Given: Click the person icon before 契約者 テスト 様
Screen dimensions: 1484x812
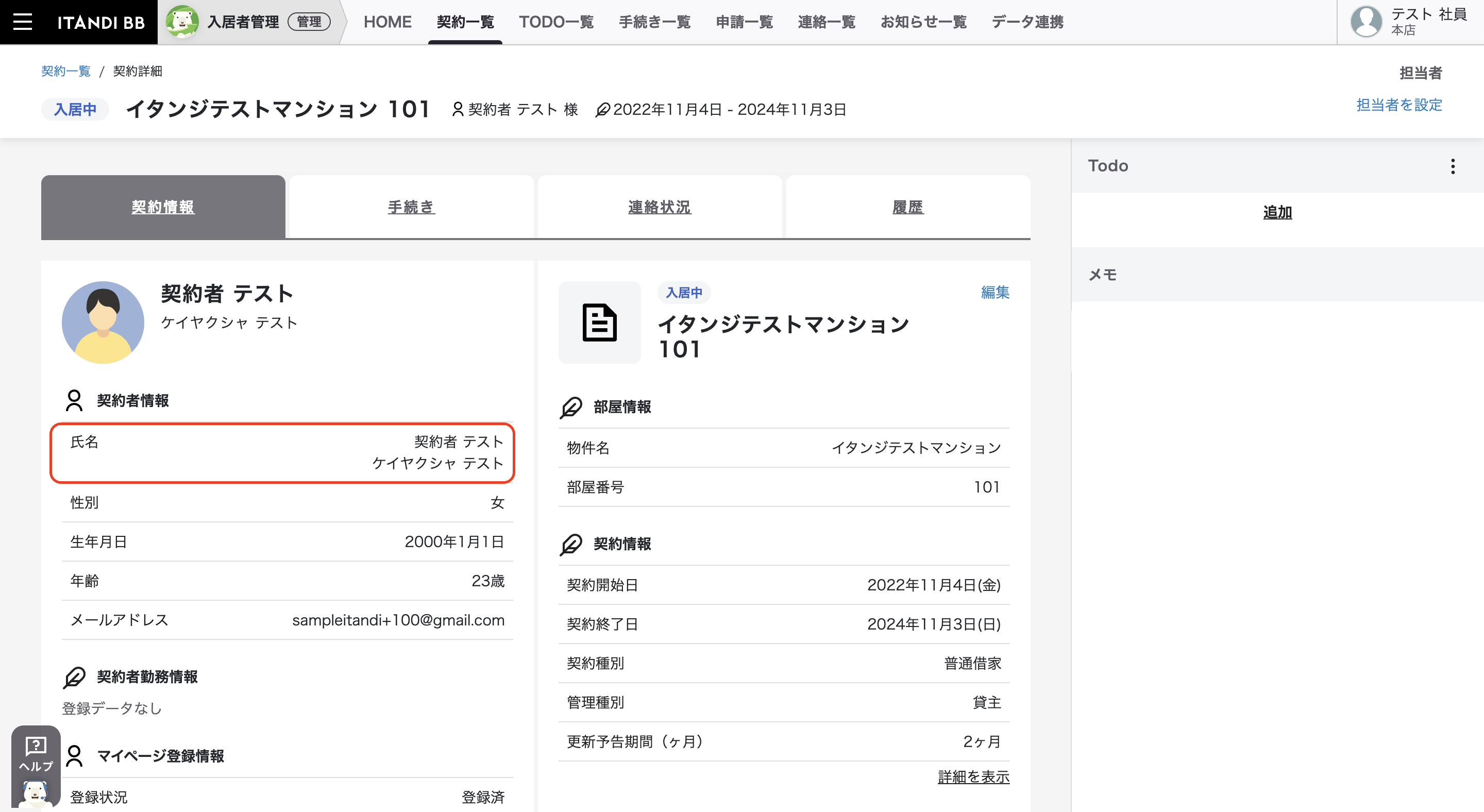Looking at the screenshot, I should click(458, 109).
